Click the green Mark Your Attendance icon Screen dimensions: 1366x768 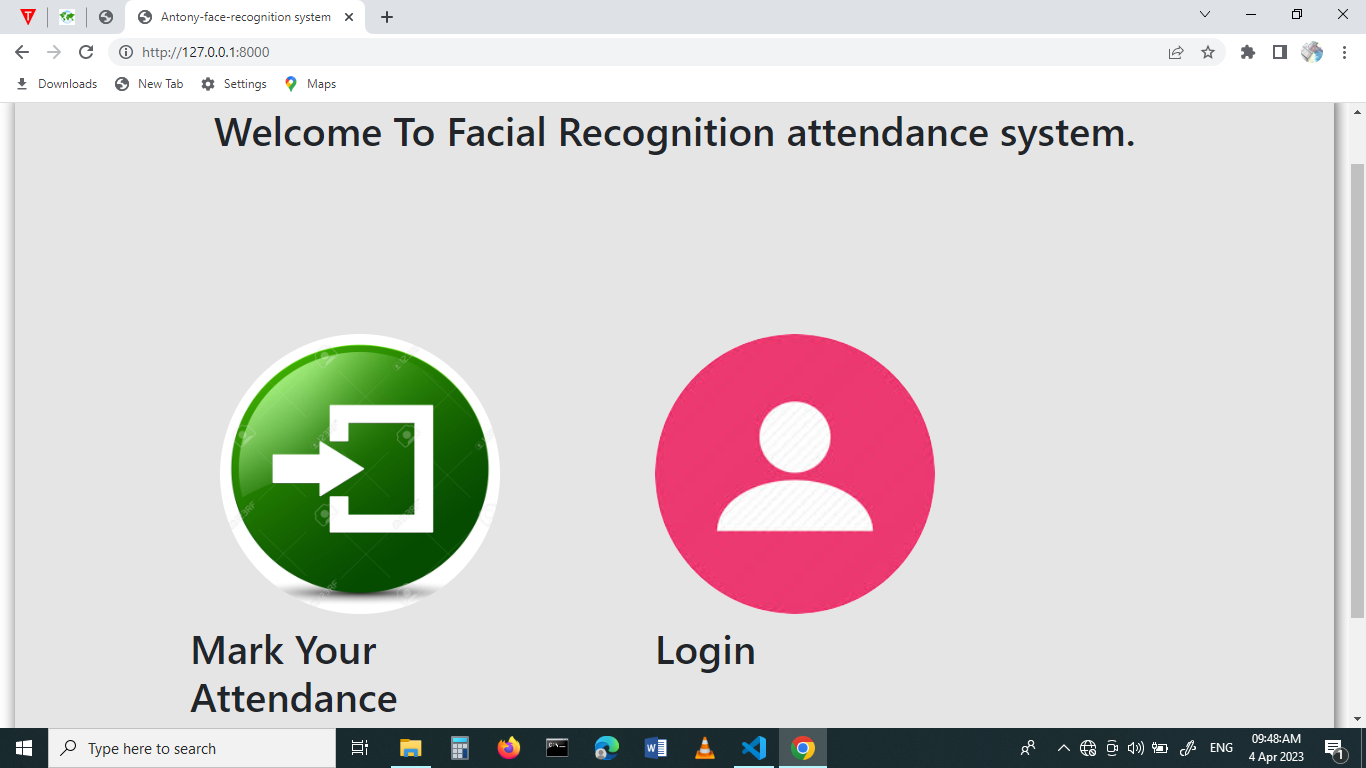click(360, 473)
